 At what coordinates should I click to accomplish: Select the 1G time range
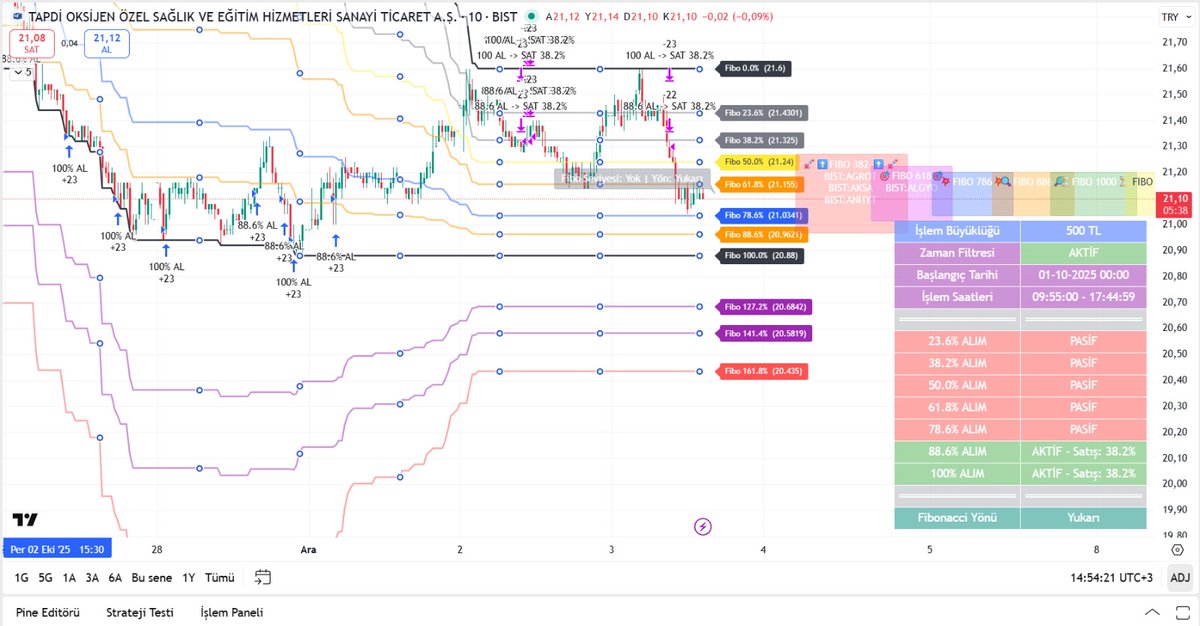(x=21, y=578)
